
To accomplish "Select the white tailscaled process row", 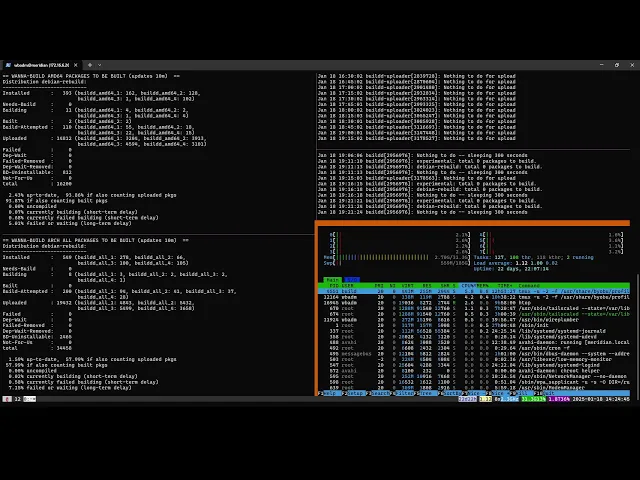I will click(474, 308).
